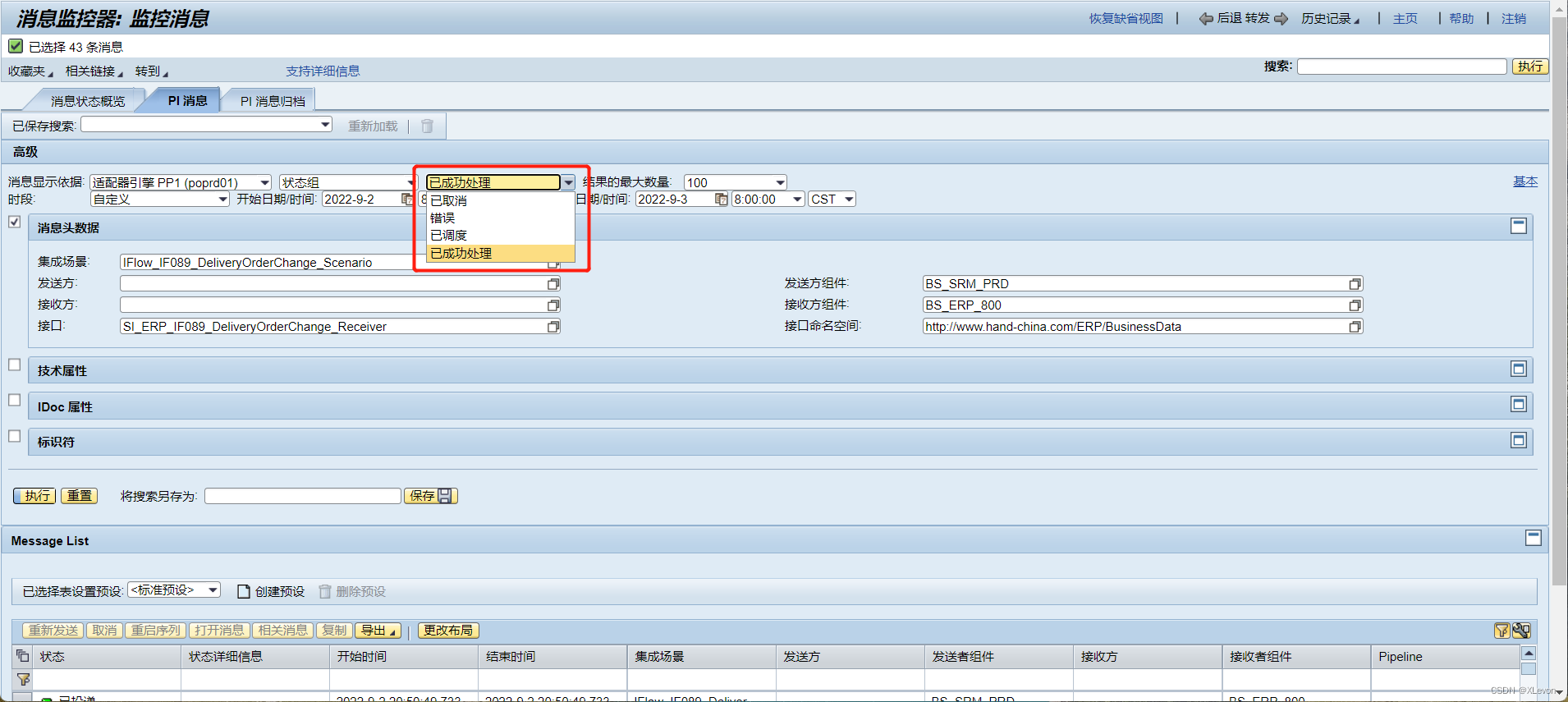
Task: Select the PI 消息 tab
Action: (187, 100)
